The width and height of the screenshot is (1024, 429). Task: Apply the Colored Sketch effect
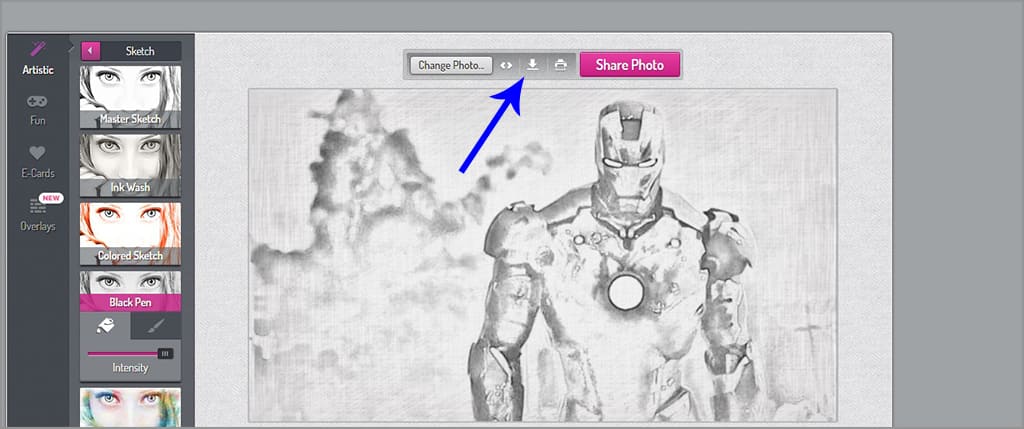pos(130,233)
